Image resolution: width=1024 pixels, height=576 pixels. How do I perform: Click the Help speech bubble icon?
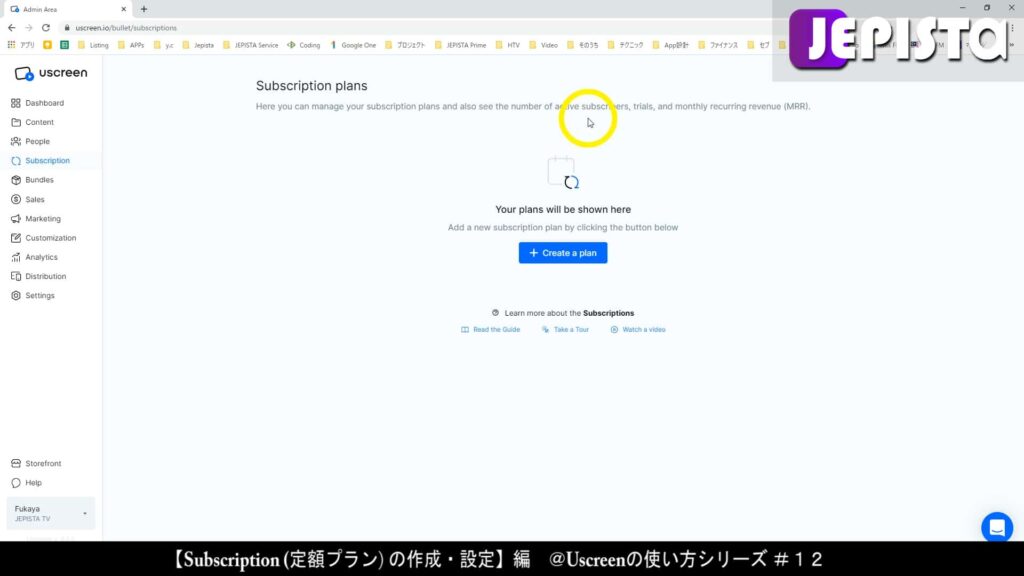click(x=16, y=483)
